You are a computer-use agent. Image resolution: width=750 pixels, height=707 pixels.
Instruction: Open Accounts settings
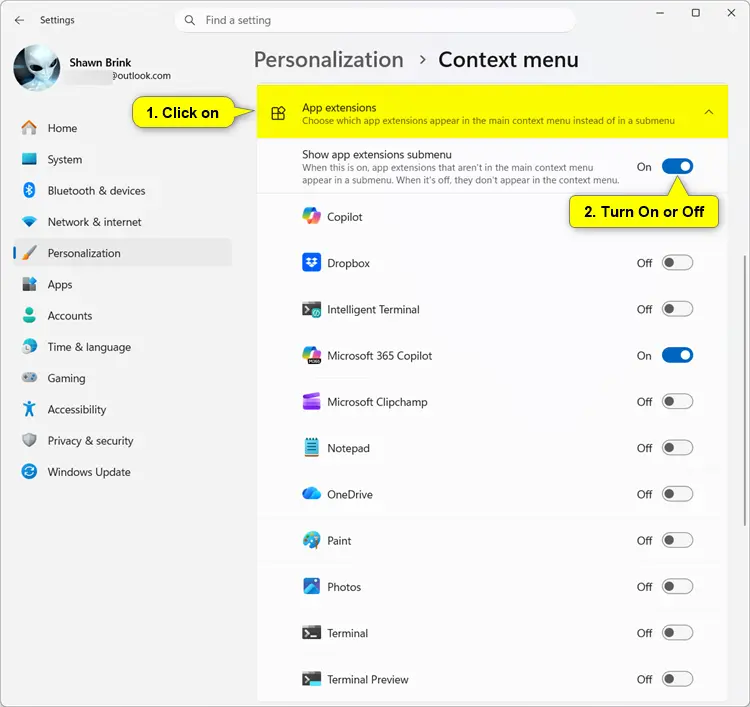[x=122, y=316]
